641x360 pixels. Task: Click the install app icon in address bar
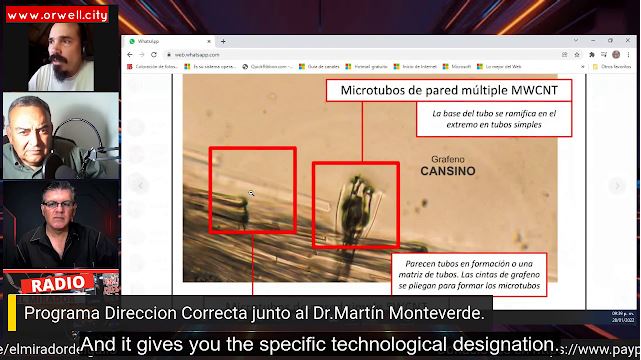[x=564, y=54]
